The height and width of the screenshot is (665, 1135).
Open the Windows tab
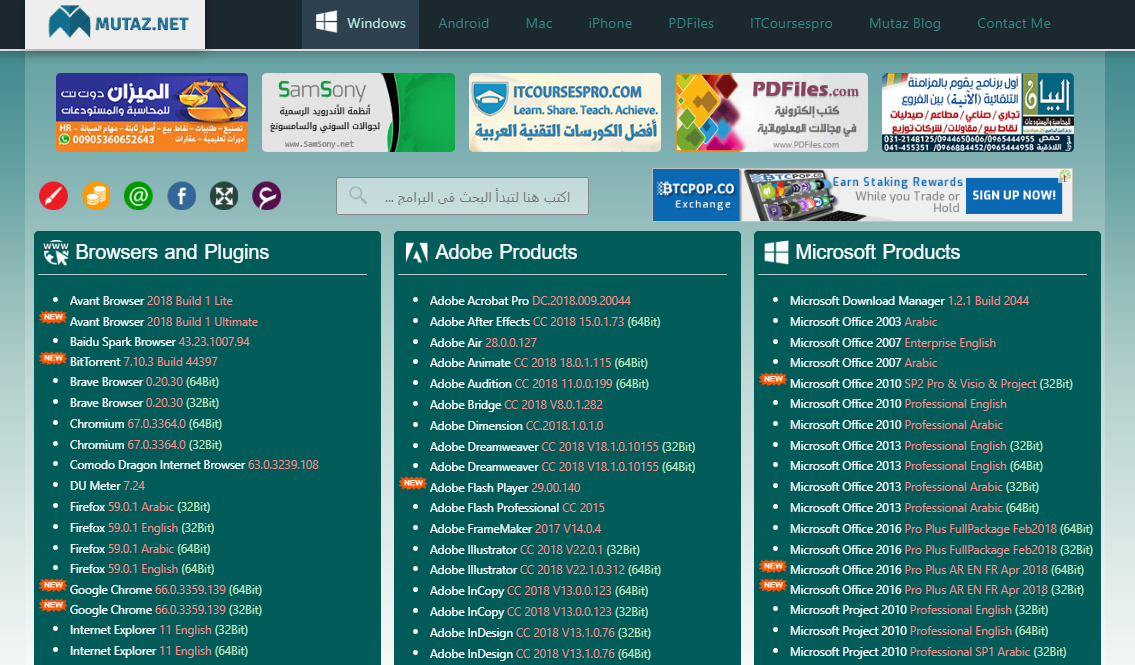point(360,23)
